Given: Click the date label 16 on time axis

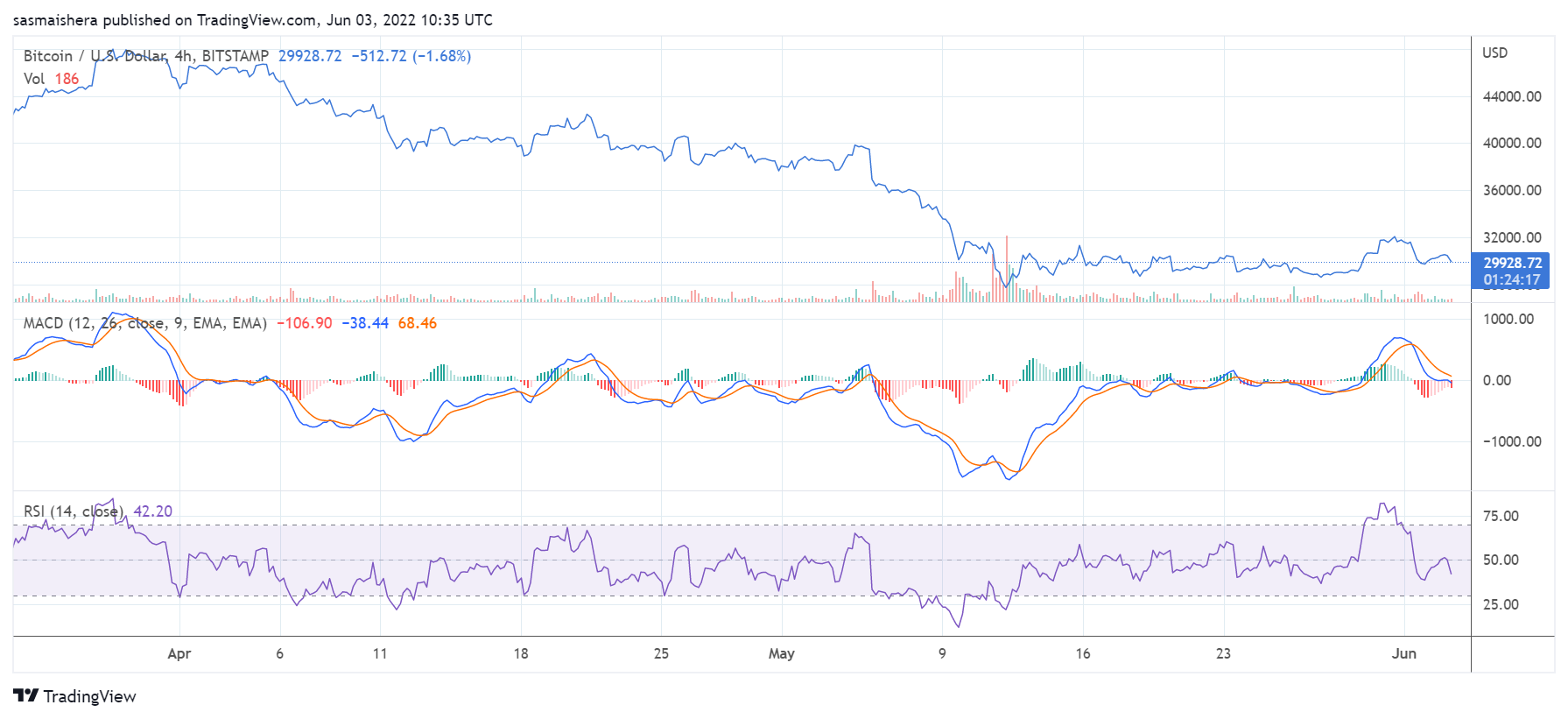Looking at the screenshot, I should click(1083, 653).
